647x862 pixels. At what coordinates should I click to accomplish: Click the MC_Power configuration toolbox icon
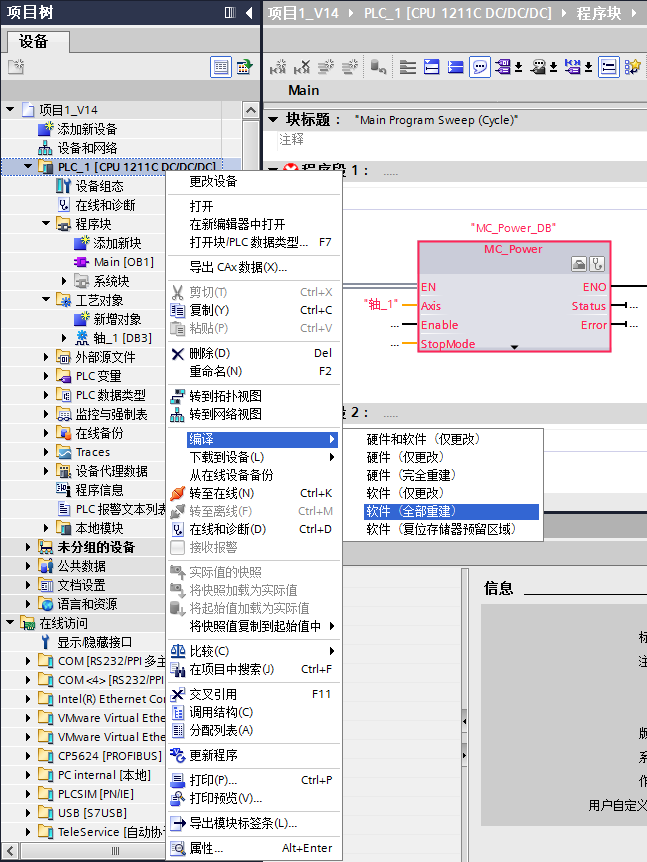579,264
